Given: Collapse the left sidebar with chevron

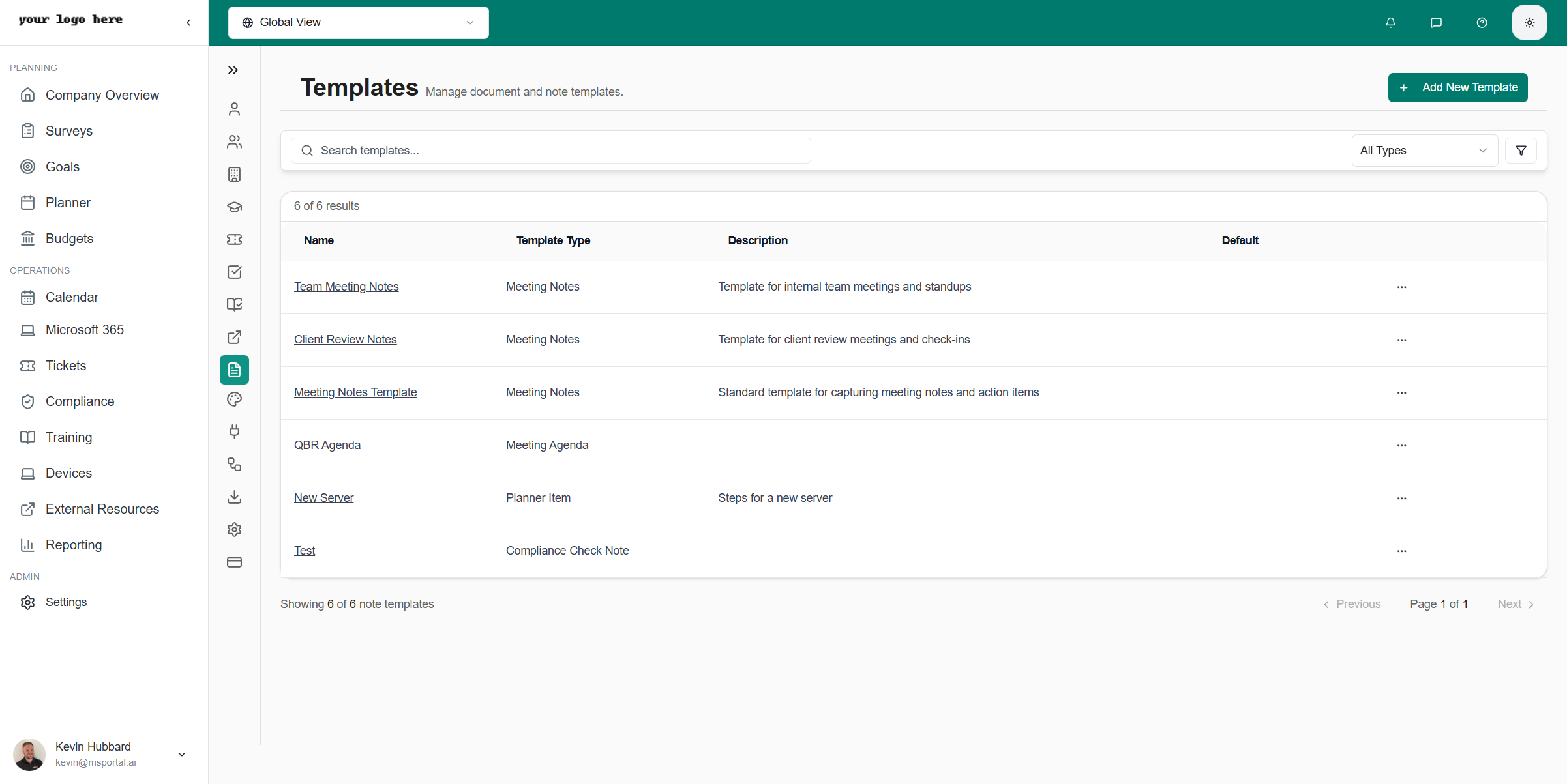Looking at the screenshot, I should coord(188,23).
